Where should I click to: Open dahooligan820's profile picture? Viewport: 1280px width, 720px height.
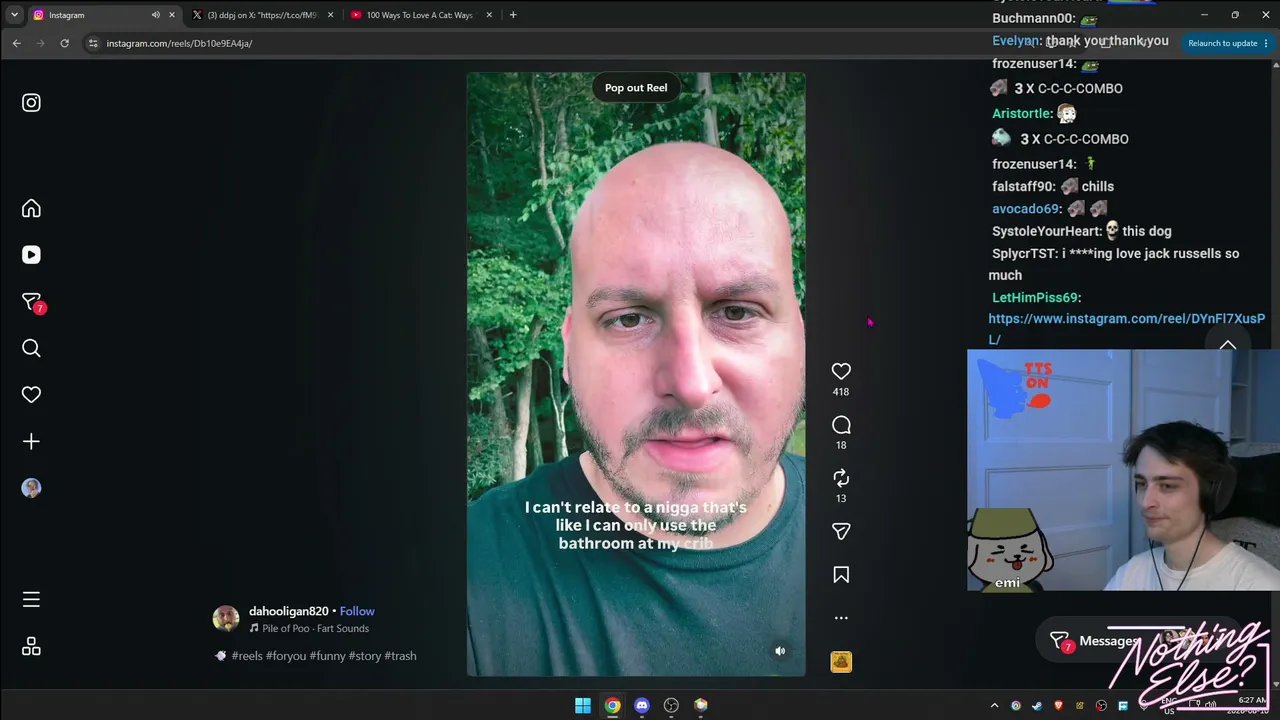click(x=226, y=618)
